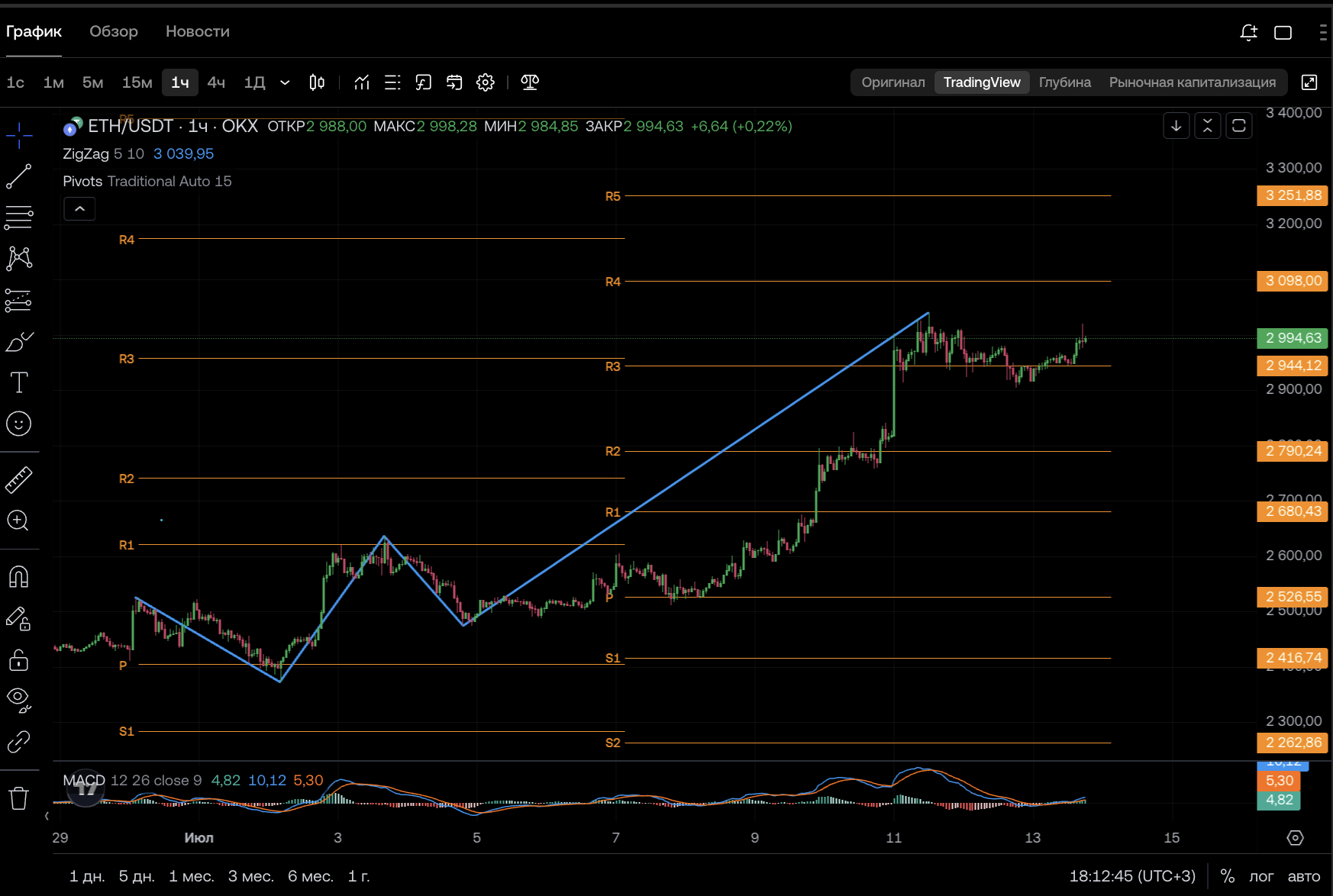Toggle magnet mode for drawings
This screenshot has height=896, width=1333.
(18, 577)
